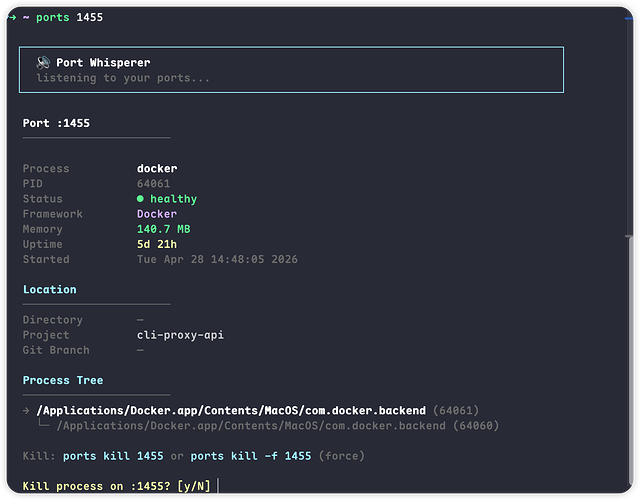Click the arrow before the com.docker.backend 64061 row
Image resolution: width=640 pixels, height=500 pixels.
click(26, 411)
